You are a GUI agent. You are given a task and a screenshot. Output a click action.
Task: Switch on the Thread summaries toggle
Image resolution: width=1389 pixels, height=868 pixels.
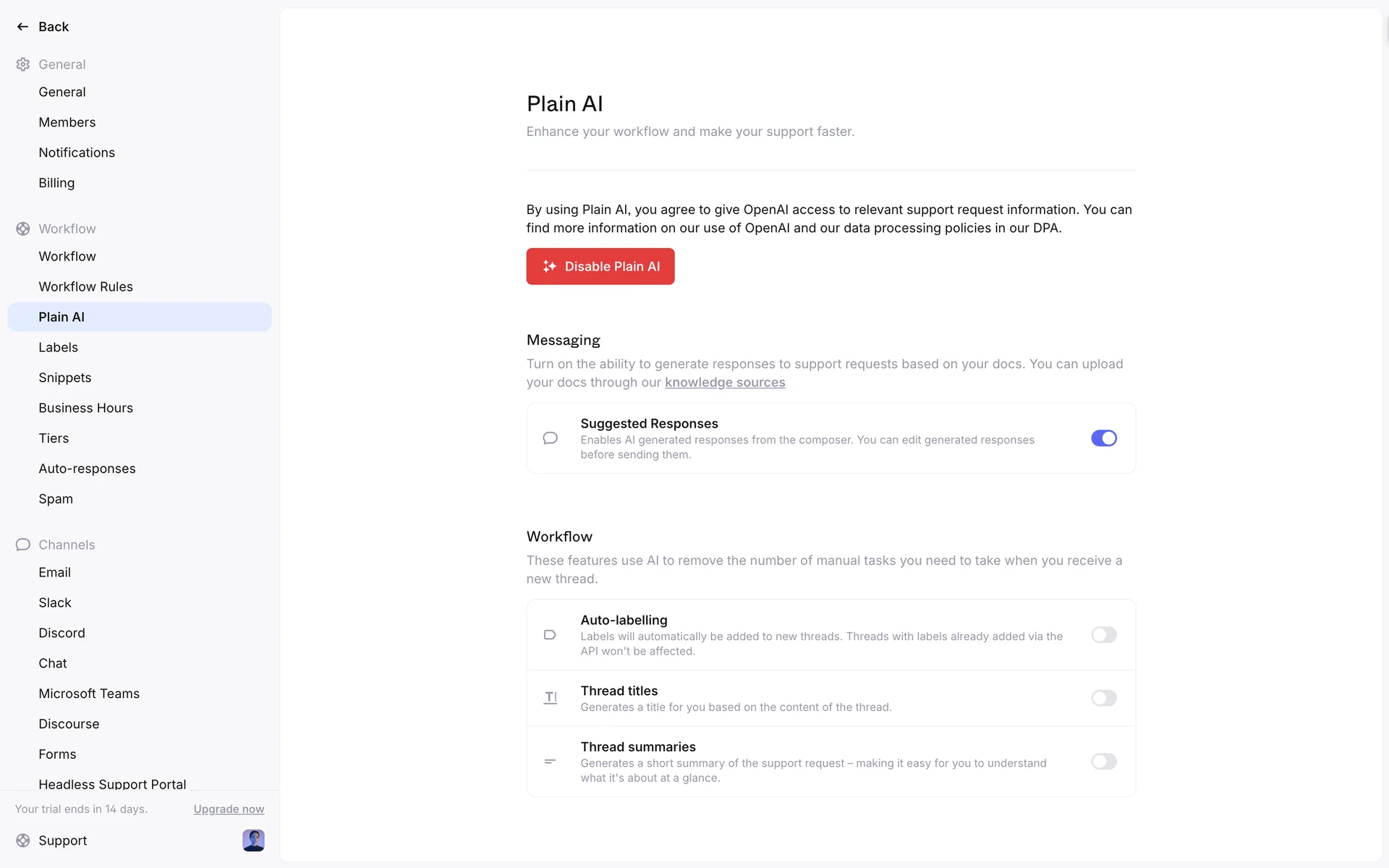1104,762
